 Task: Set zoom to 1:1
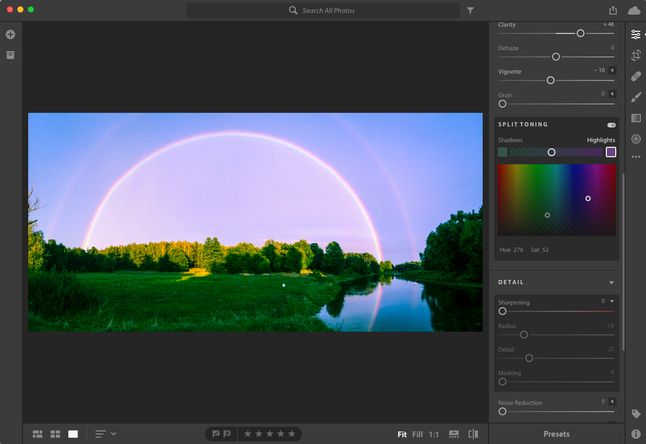pyautogui.click(x=434, y=434)
